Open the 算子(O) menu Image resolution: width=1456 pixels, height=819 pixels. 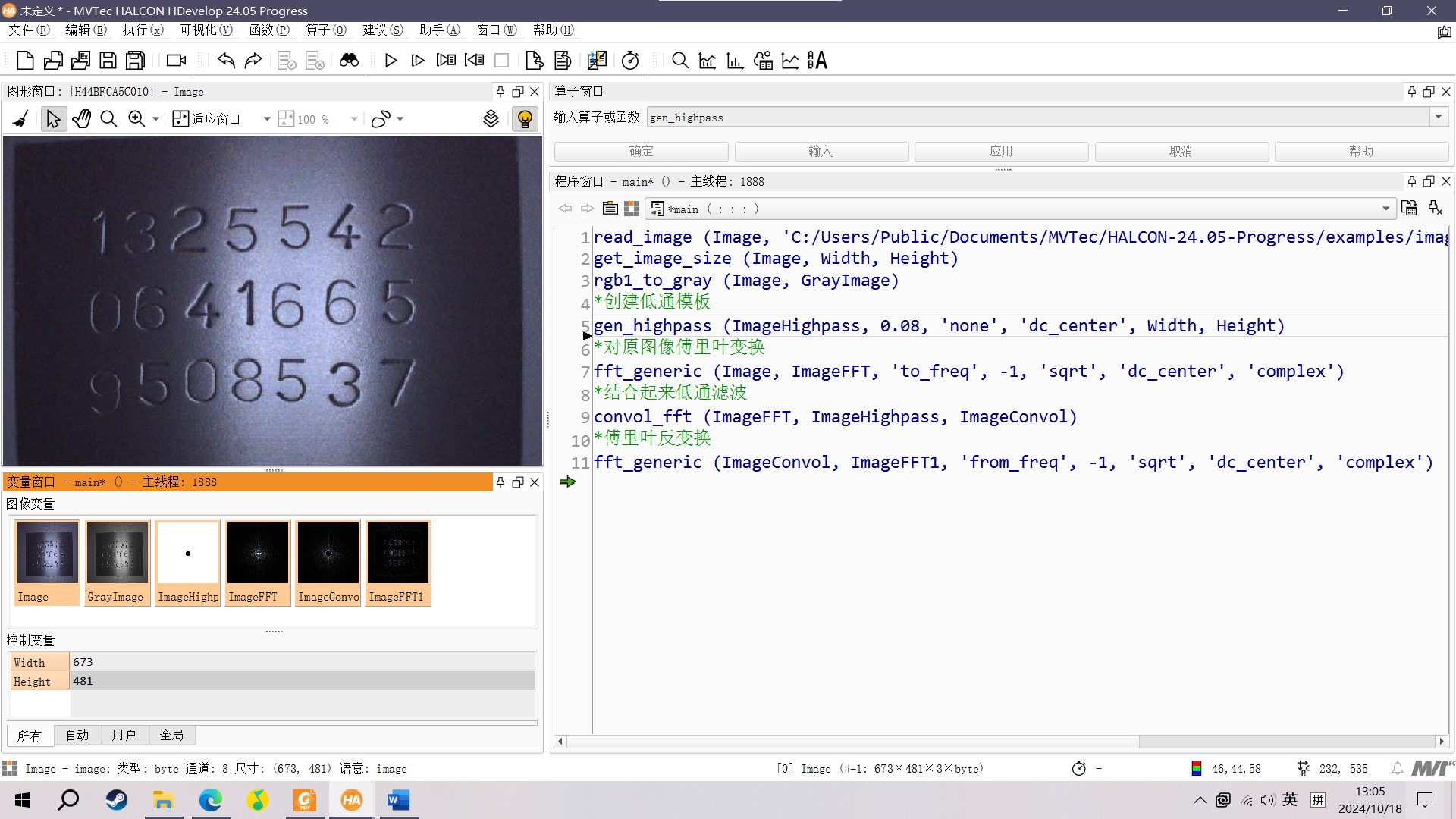click(326, 30)
